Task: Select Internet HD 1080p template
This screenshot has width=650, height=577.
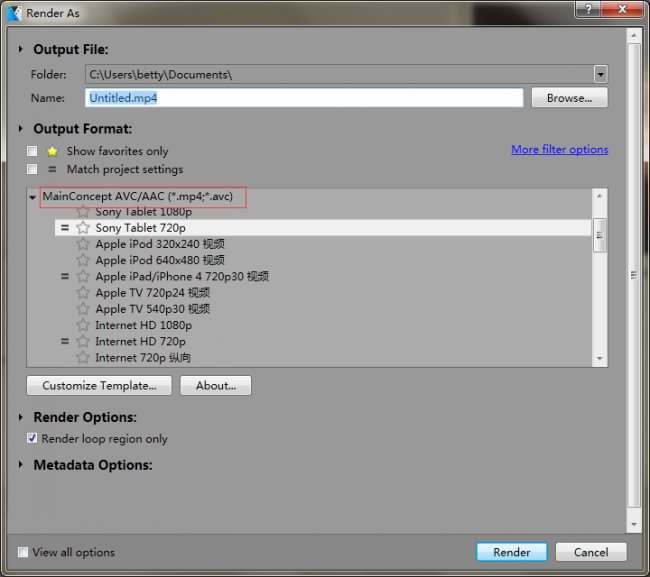Action: click(x=143, y=325)
